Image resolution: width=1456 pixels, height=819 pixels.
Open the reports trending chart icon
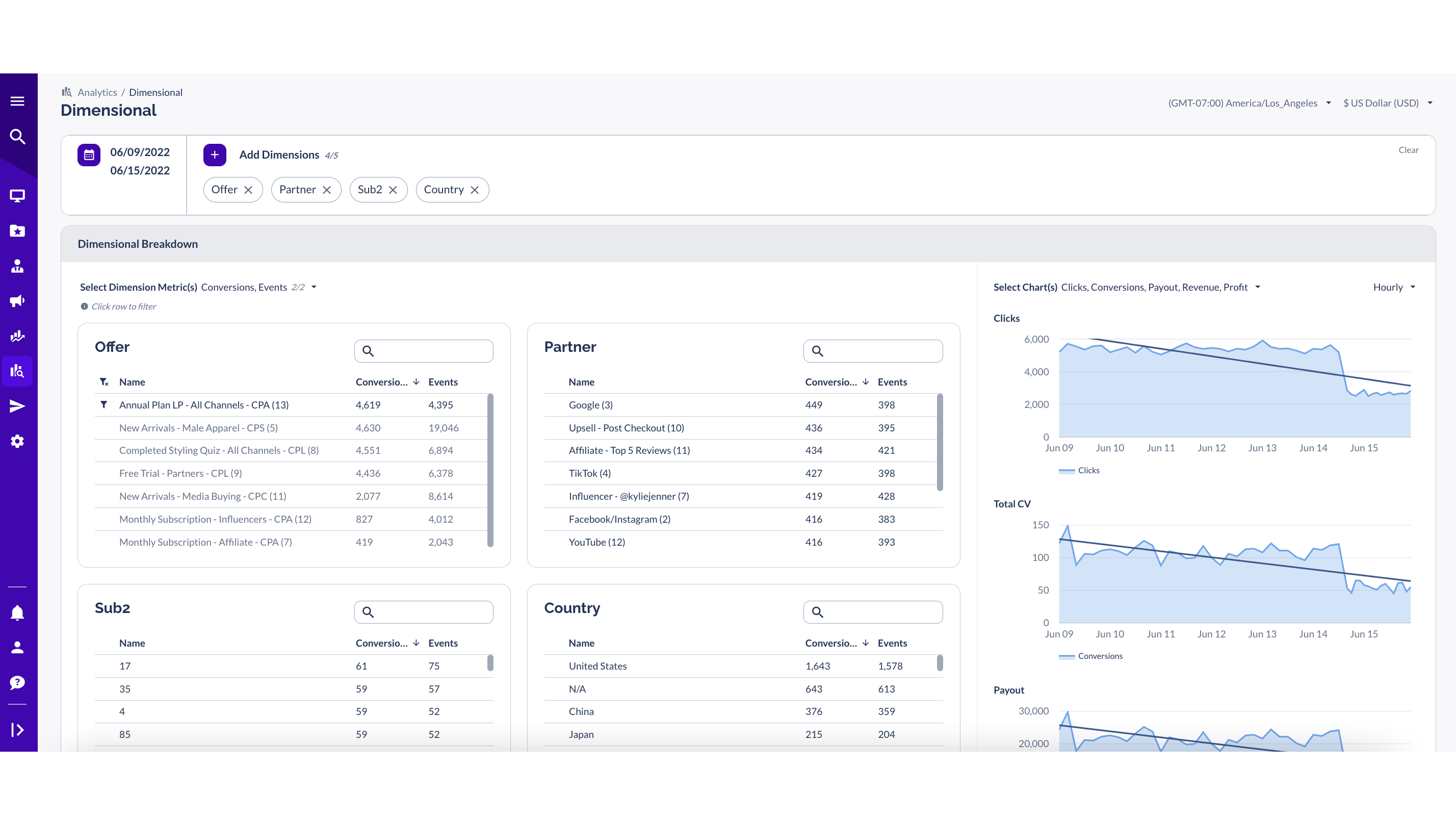tap(17, 335)
